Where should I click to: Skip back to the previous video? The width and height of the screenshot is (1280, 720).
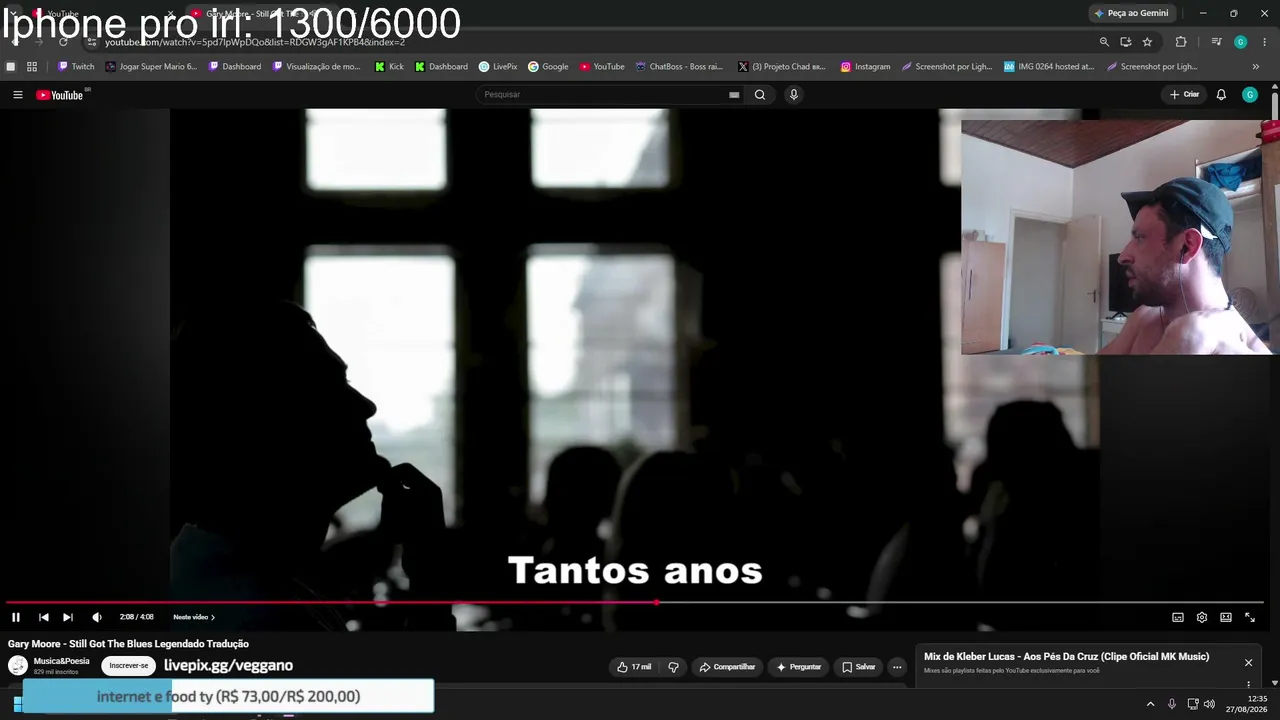click(x=43, y=617)
